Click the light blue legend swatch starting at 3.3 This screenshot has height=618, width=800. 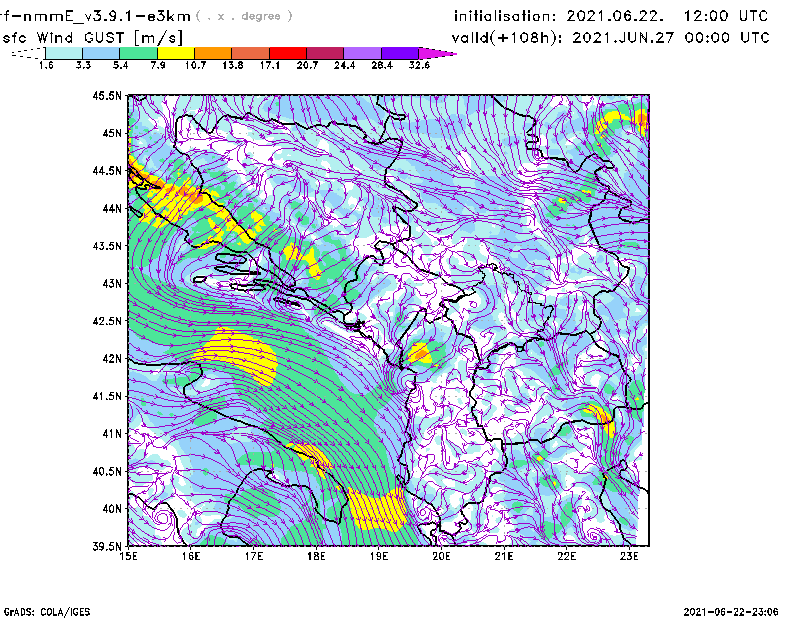coord(101,53)
